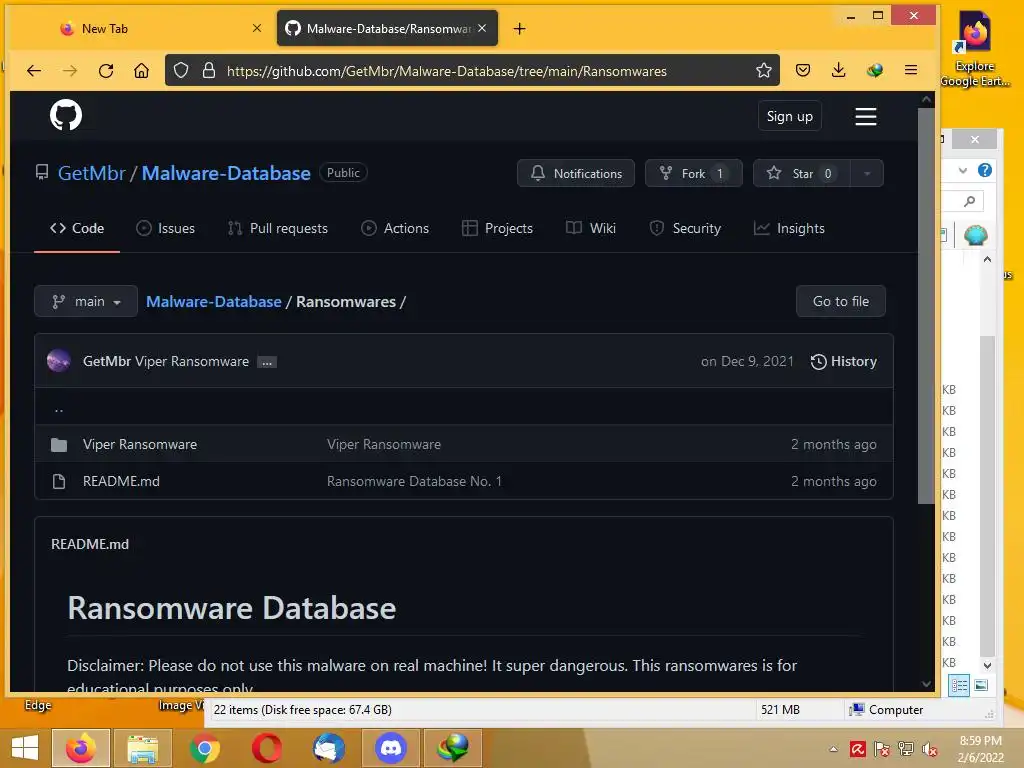Click the Explorer window search magnifier

(x=969, y=201)
